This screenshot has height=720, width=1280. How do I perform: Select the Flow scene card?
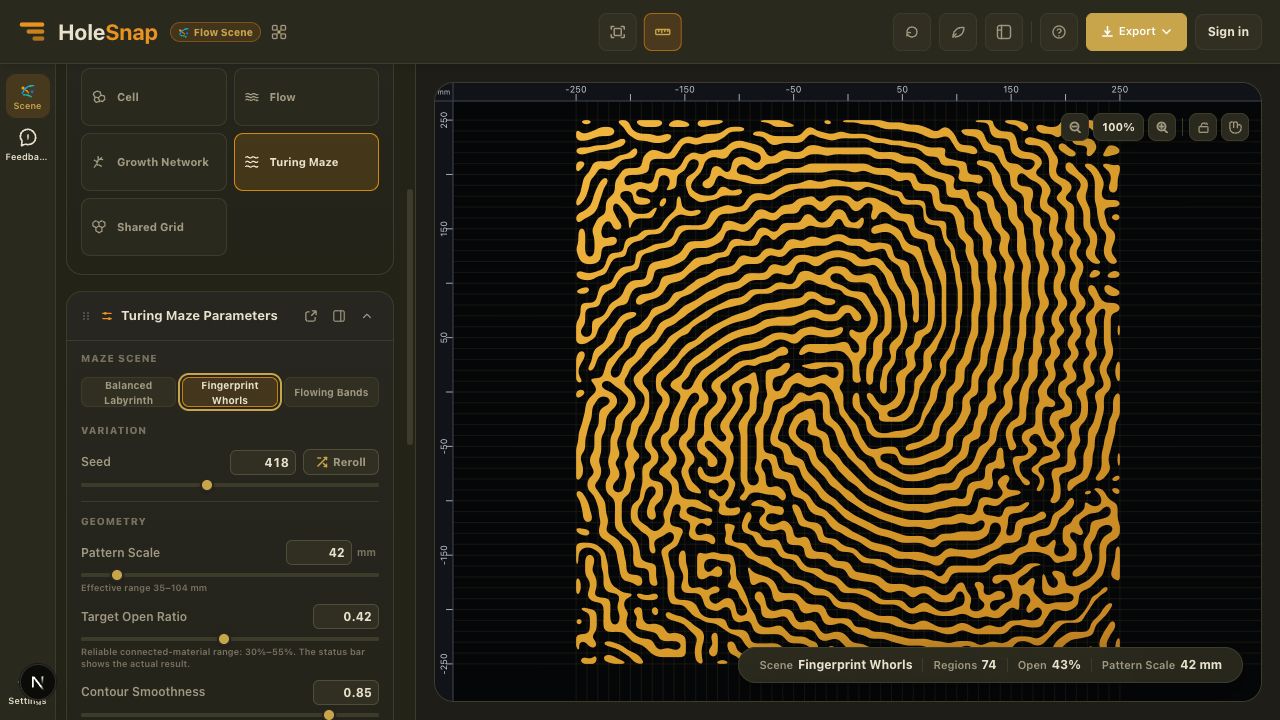click(306, 97)
